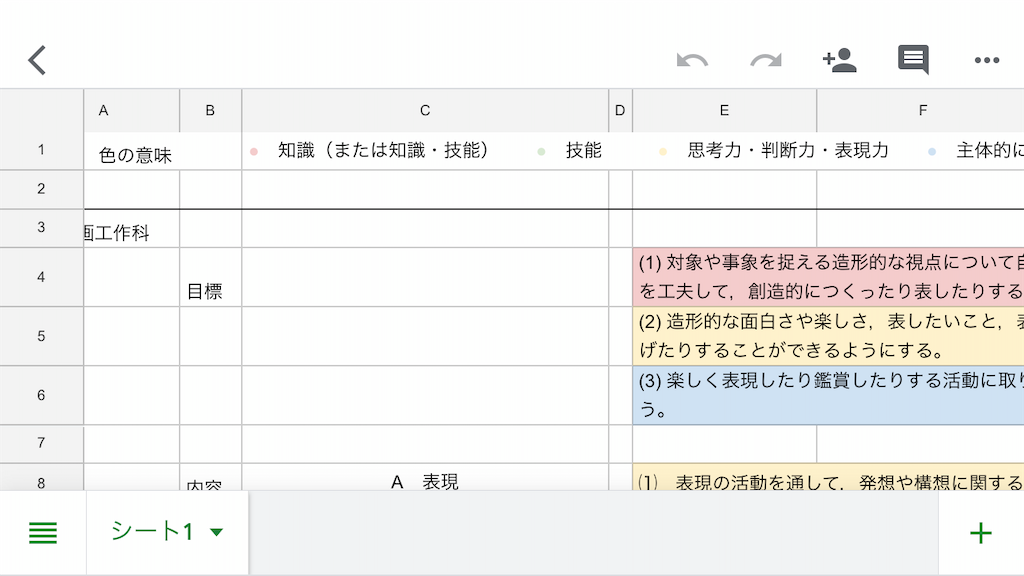Select the red cell starting with (1) 対象や事象
This screenshot has height=576, width=1024.
coord(828,277)
